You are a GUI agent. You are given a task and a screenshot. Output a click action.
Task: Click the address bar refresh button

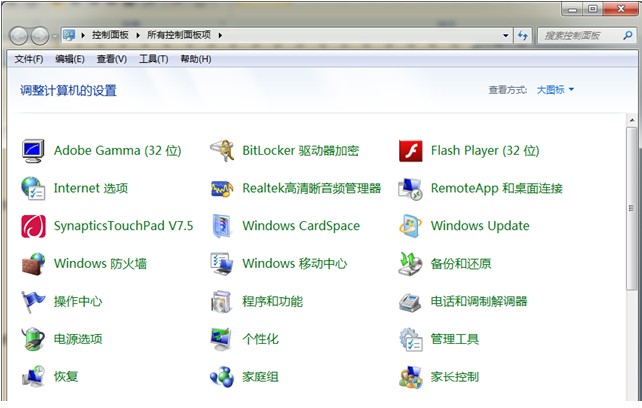pyautogui.click(x=523, y=35)
